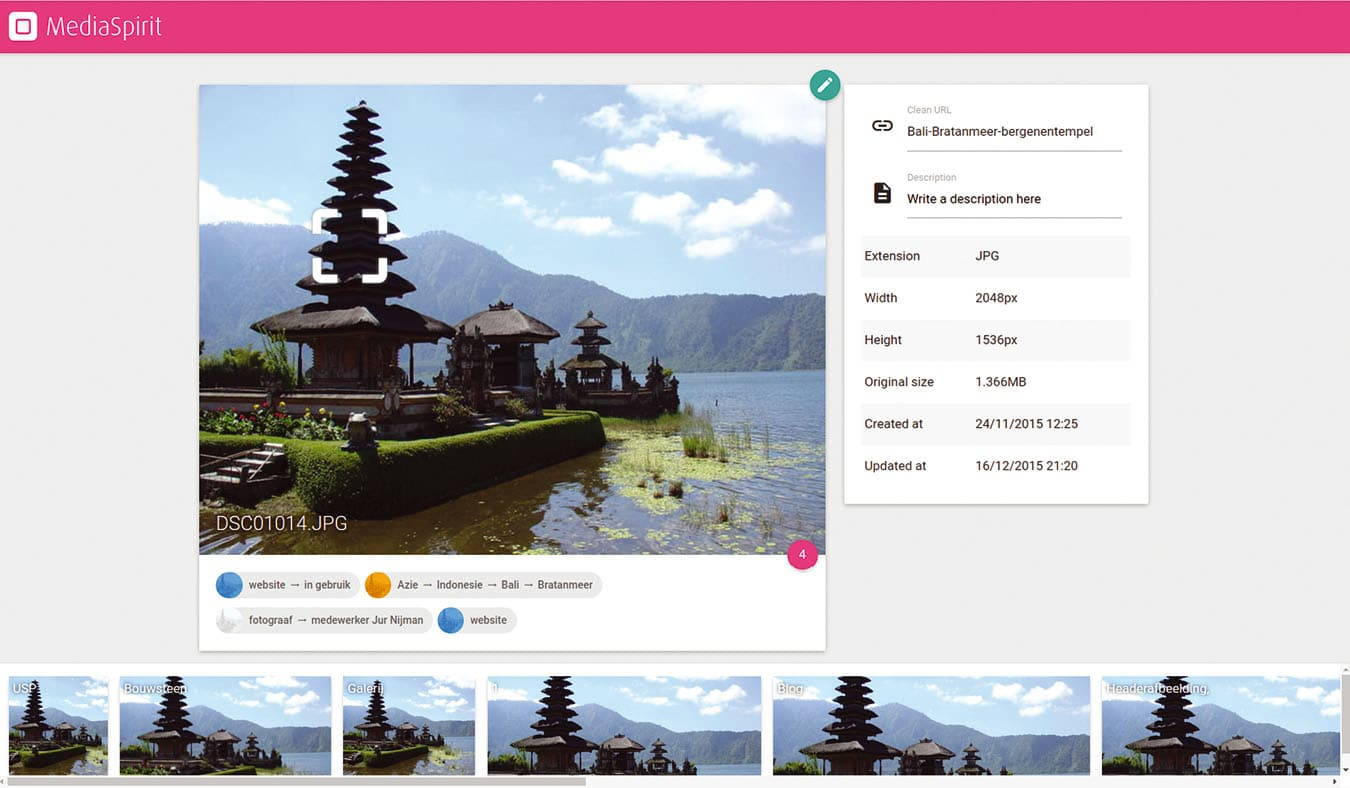Click the MediaSpirit logo icon
This screenshot has height=788, width=1350.
[x=23, y=27]
